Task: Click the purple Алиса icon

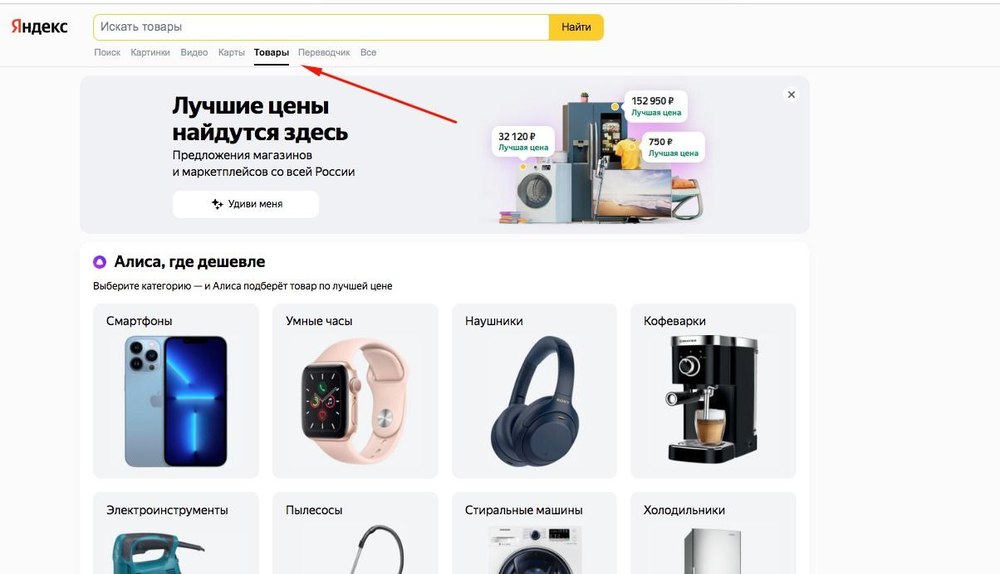Action: point(99,261)
